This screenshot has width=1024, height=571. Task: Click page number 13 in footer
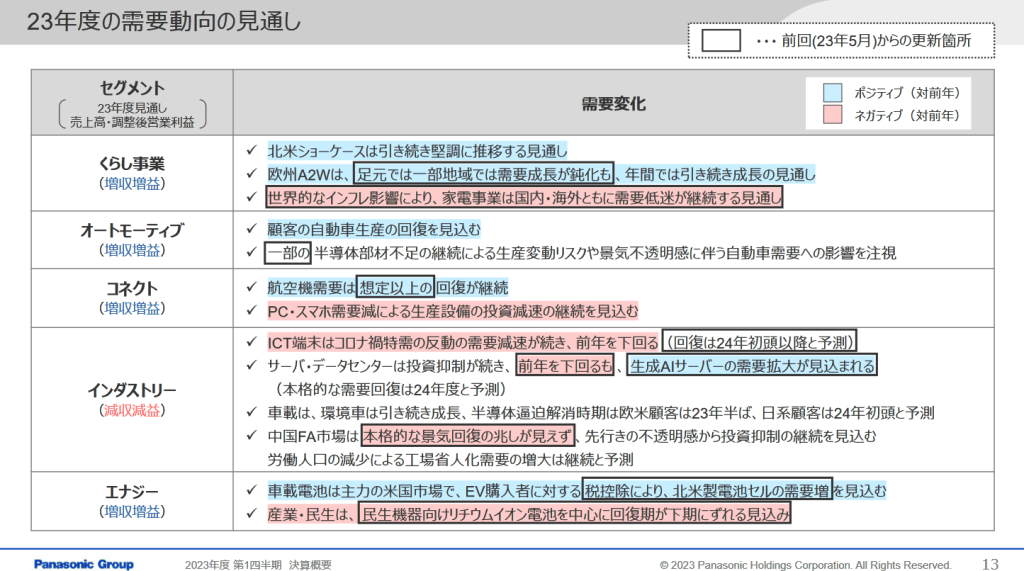991,564
